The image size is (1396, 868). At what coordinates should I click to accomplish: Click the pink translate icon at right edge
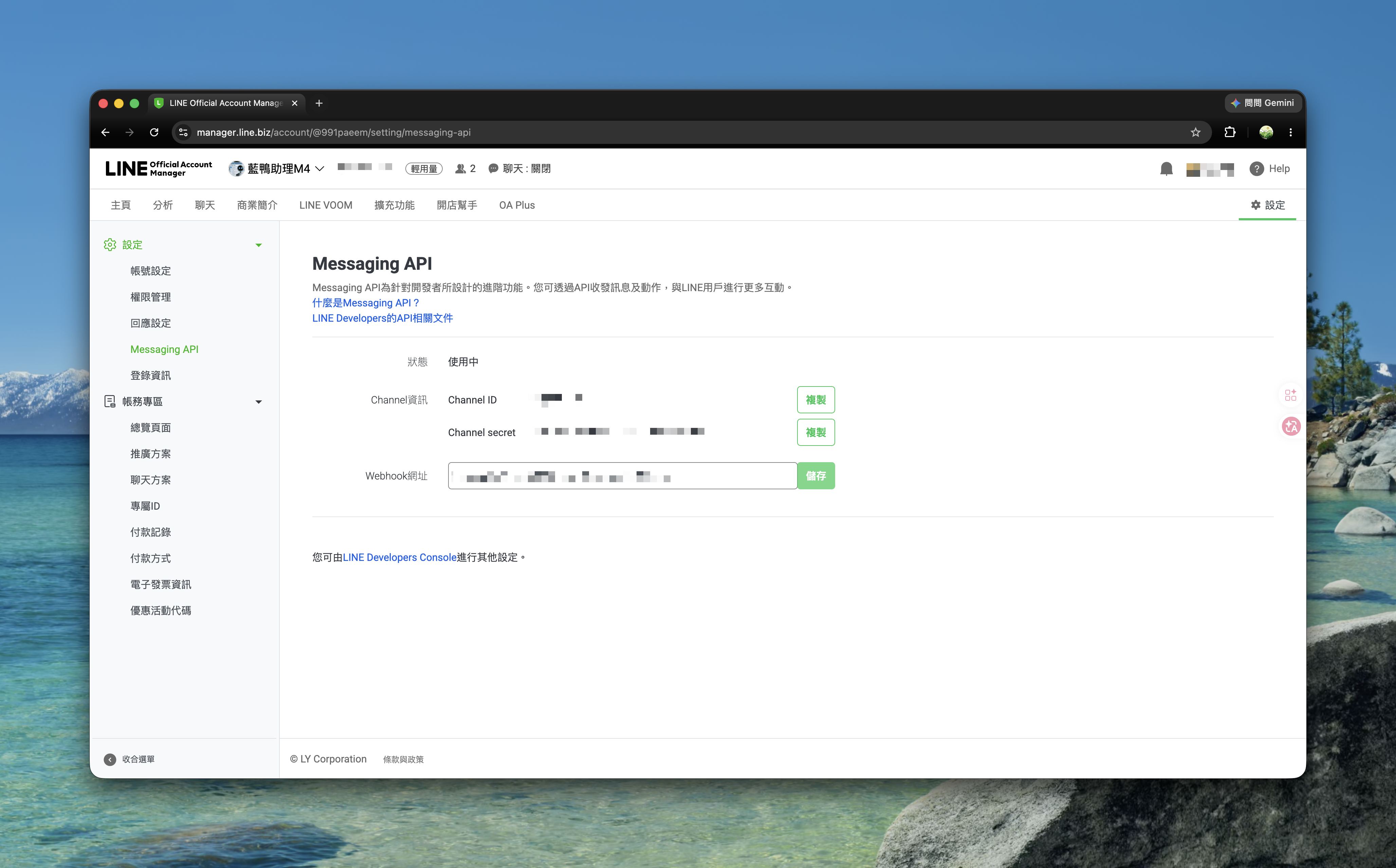[1291, 426]
